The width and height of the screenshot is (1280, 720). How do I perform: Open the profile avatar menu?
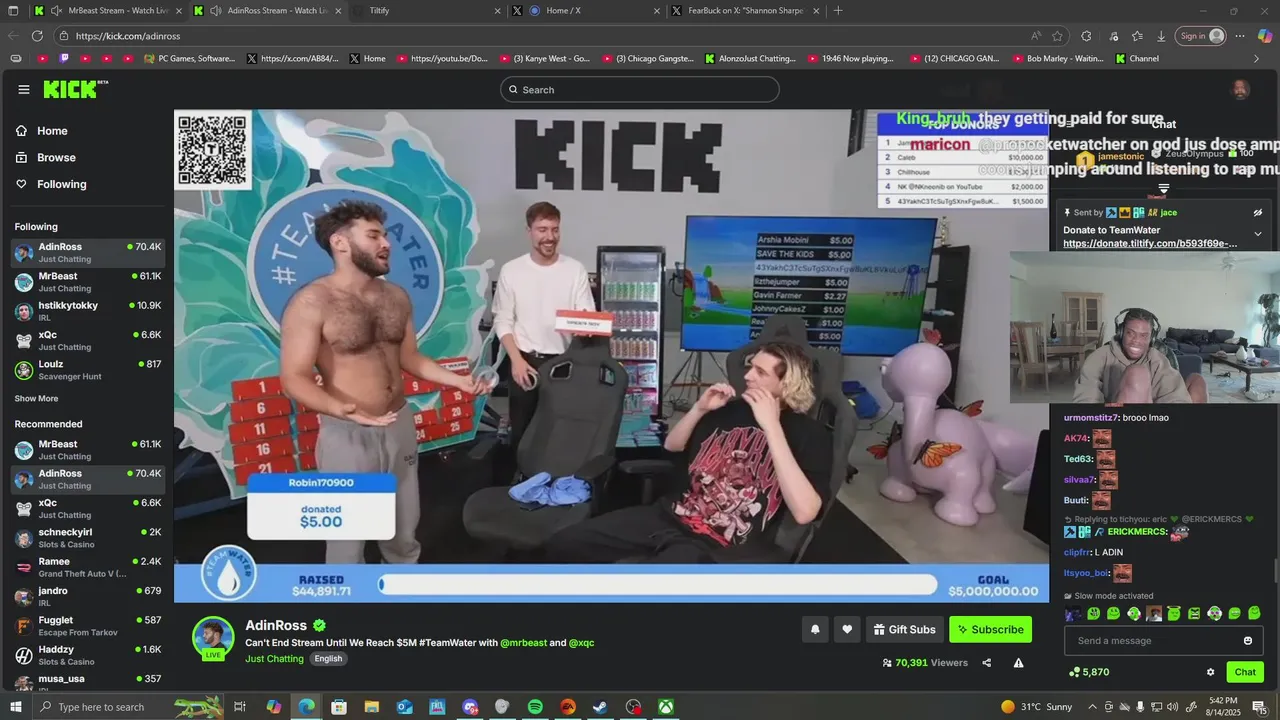[x=1240, y=90]
